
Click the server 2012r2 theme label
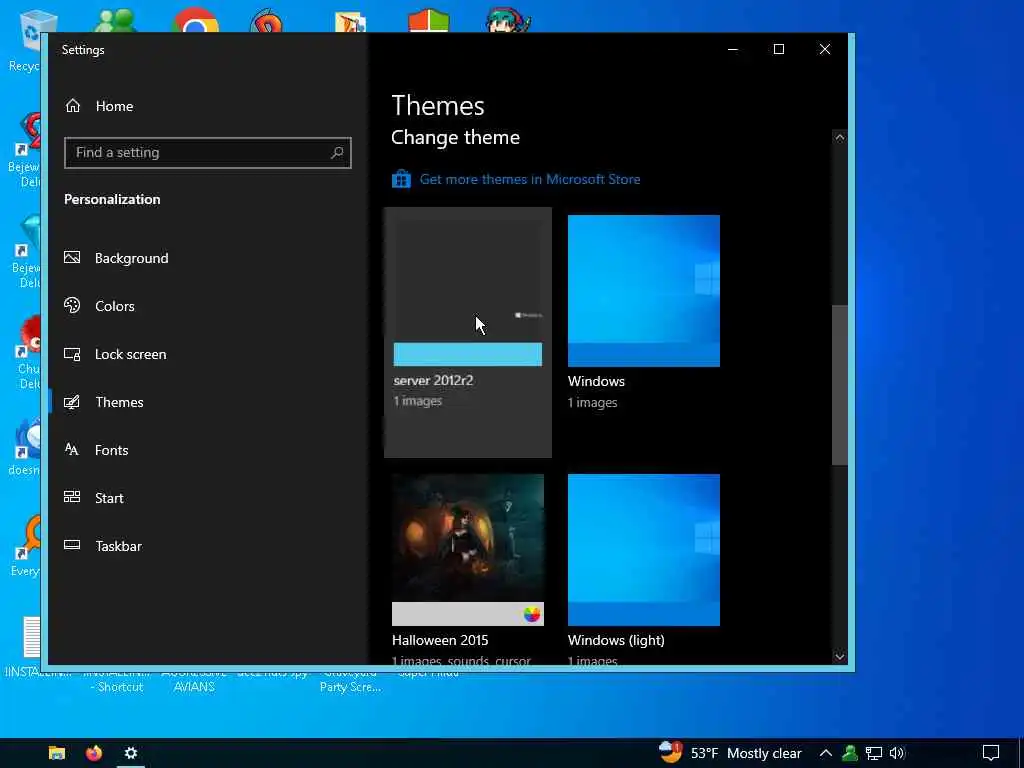pyautogui.click(x=433, y=381)
